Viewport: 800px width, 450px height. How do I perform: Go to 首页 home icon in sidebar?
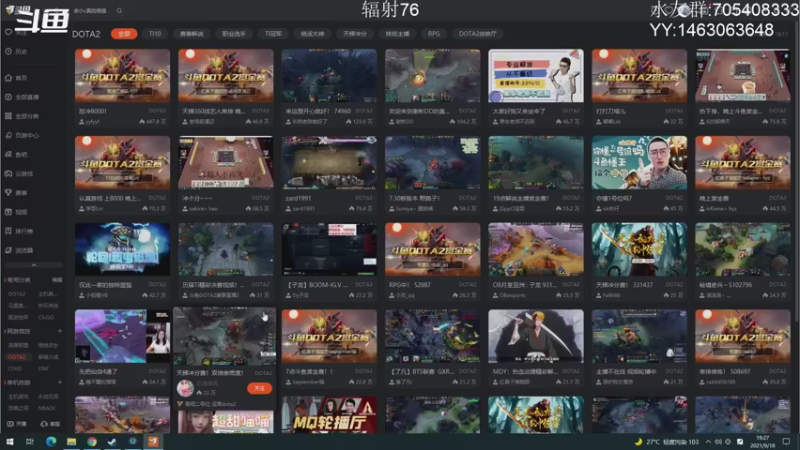coord(8,78)
